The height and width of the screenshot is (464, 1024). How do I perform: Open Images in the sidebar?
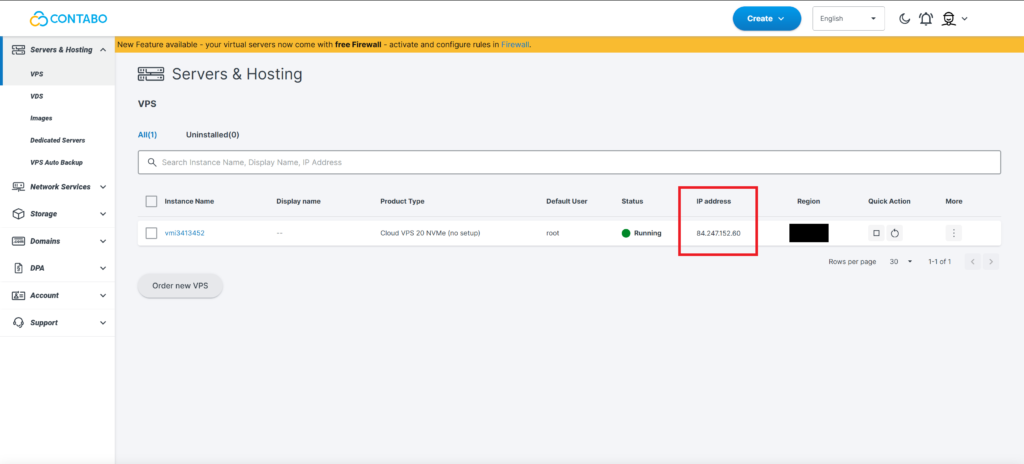[41, 118]
